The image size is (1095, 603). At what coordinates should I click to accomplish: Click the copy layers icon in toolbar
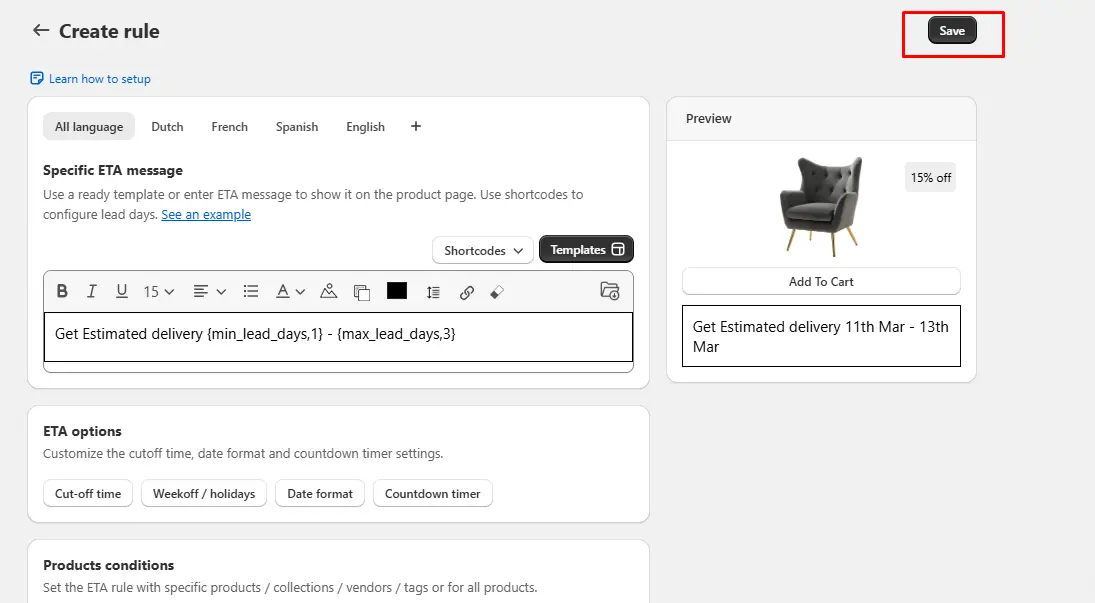(x=362, y=292)
